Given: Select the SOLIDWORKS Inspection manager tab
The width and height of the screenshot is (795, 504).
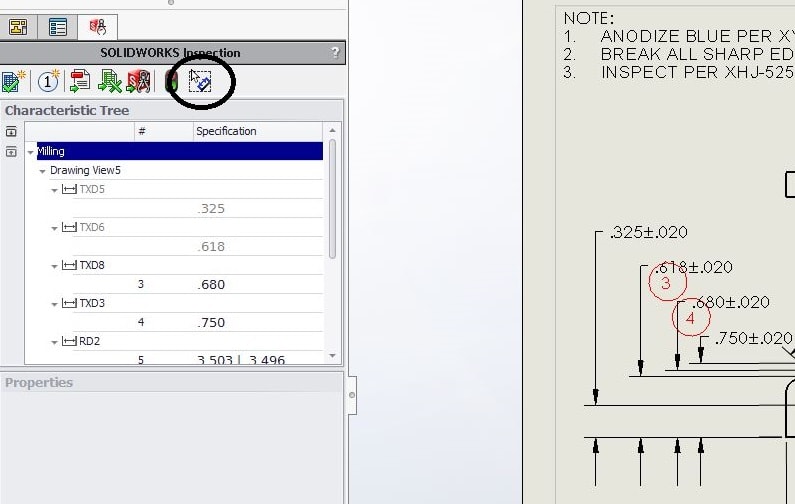Looking at the screenshot, I should pyautogui.click(x=97, y=27).
